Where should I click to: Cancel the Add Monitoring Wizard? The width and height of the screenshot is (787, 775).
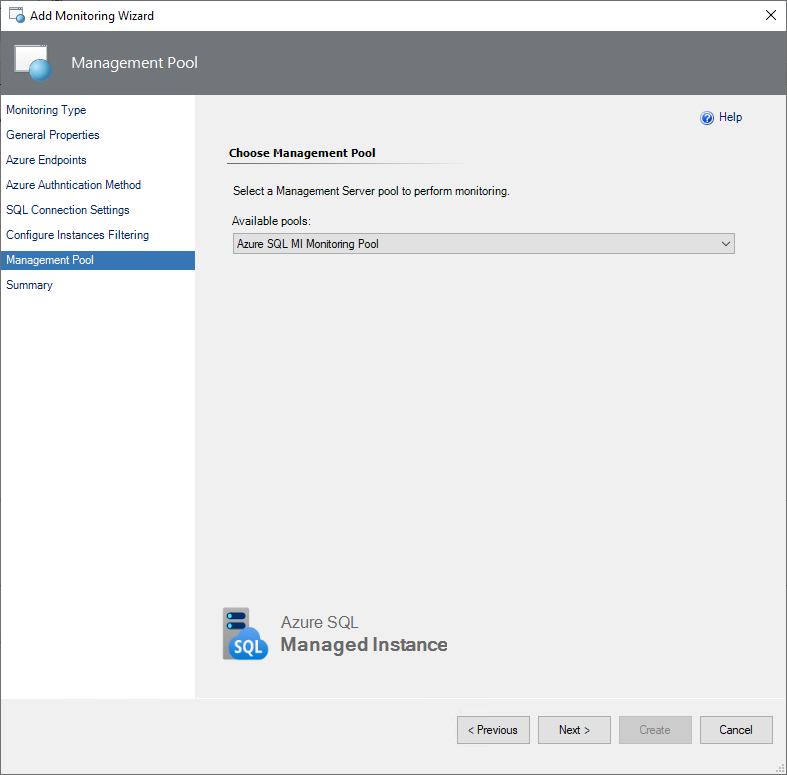(736, 730)
